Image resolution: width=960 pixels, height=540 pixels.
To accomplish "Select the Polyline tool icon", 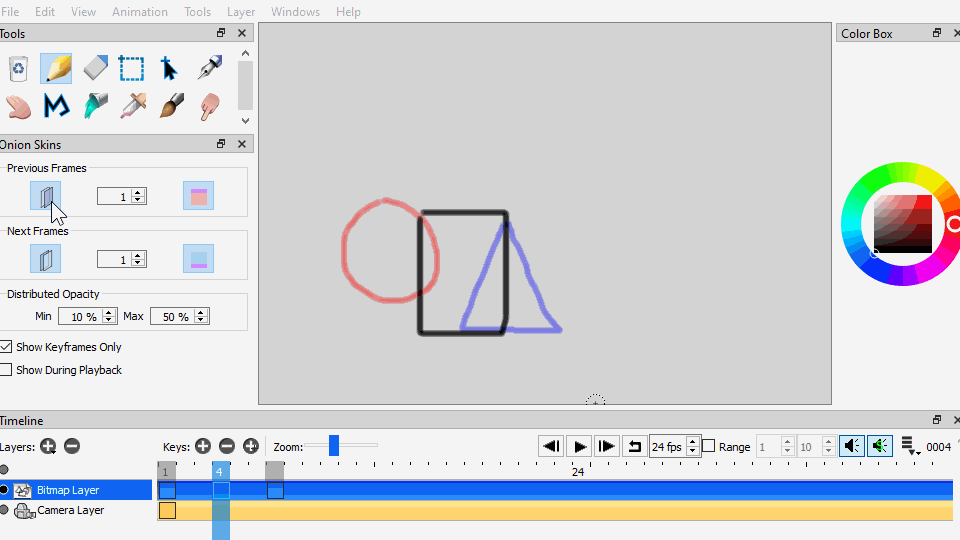I will coord(56,106).
